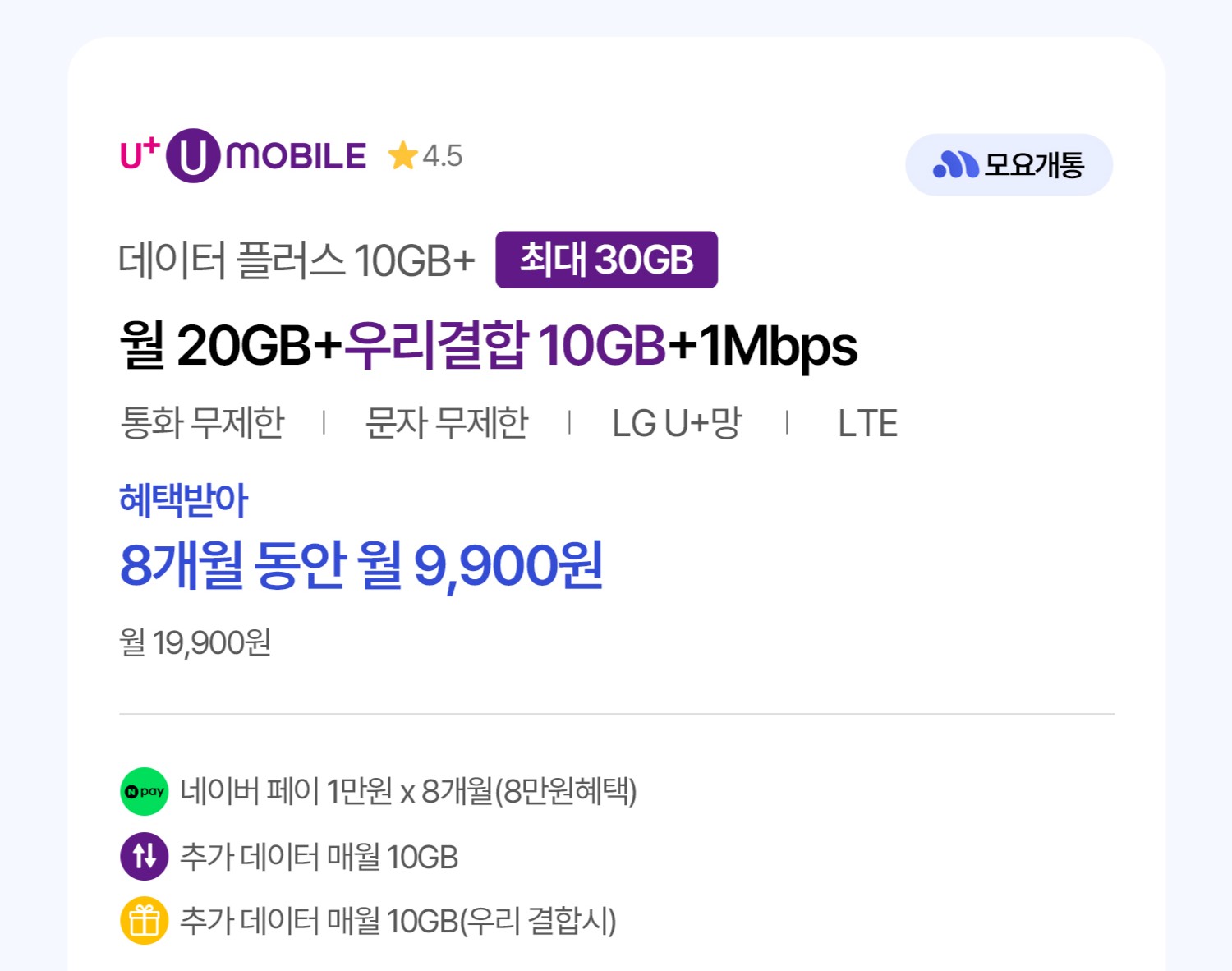Click the 통화 무제한 label
The width and height of the screenshot is (1232, 971).
(x=202, y=423)
